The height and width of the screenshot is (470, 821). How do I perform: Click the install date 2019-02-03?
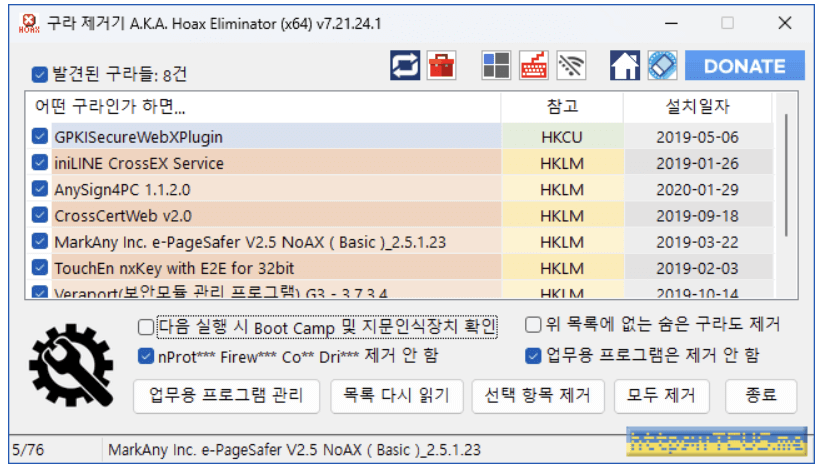pos(697,268)
